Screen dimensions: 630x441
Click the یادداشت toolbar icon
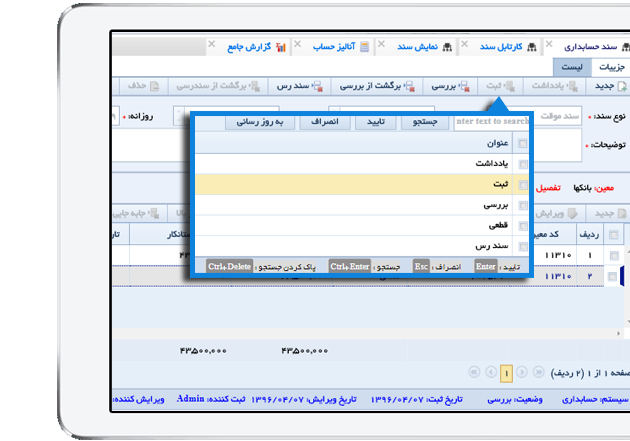[573, 86]
